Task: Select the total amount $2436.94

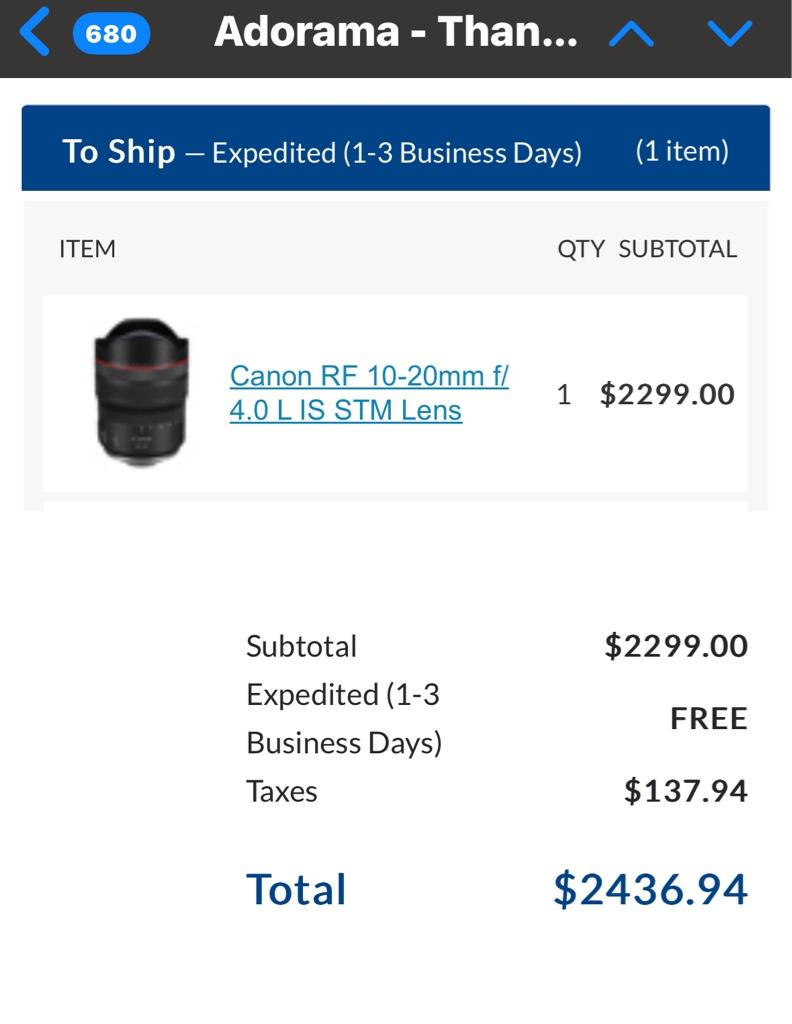Action: click(650, 889)
